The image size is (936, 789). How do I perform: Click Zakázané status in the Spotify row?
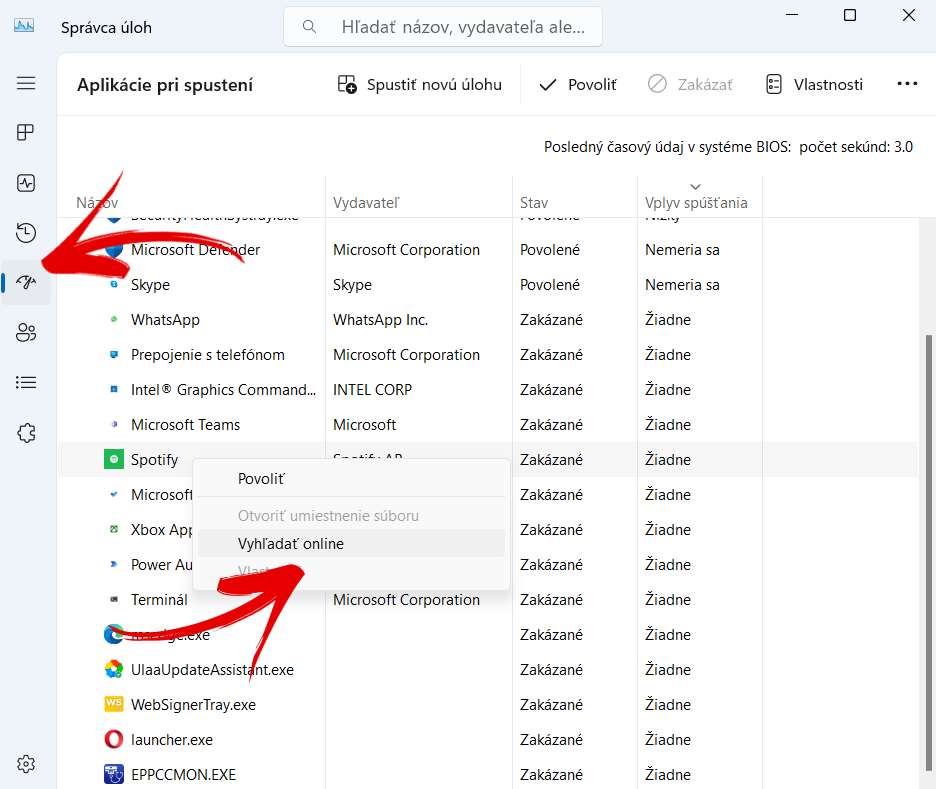point(551,460)
